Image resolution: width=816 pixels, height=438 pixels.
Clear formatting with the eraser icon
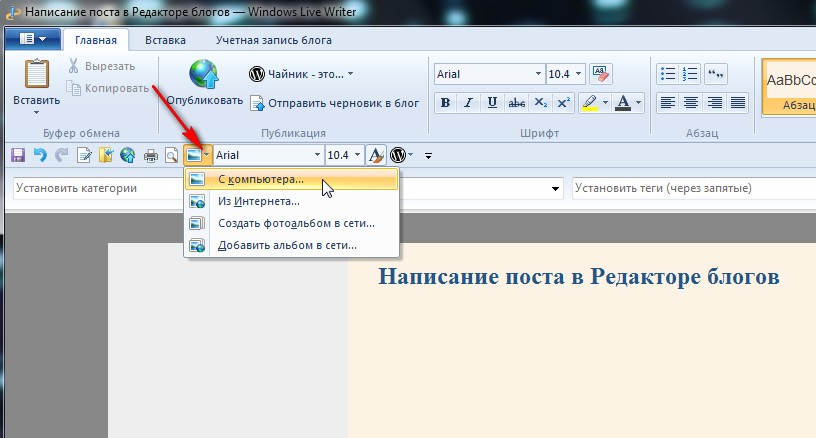click(x=601, y=74)
